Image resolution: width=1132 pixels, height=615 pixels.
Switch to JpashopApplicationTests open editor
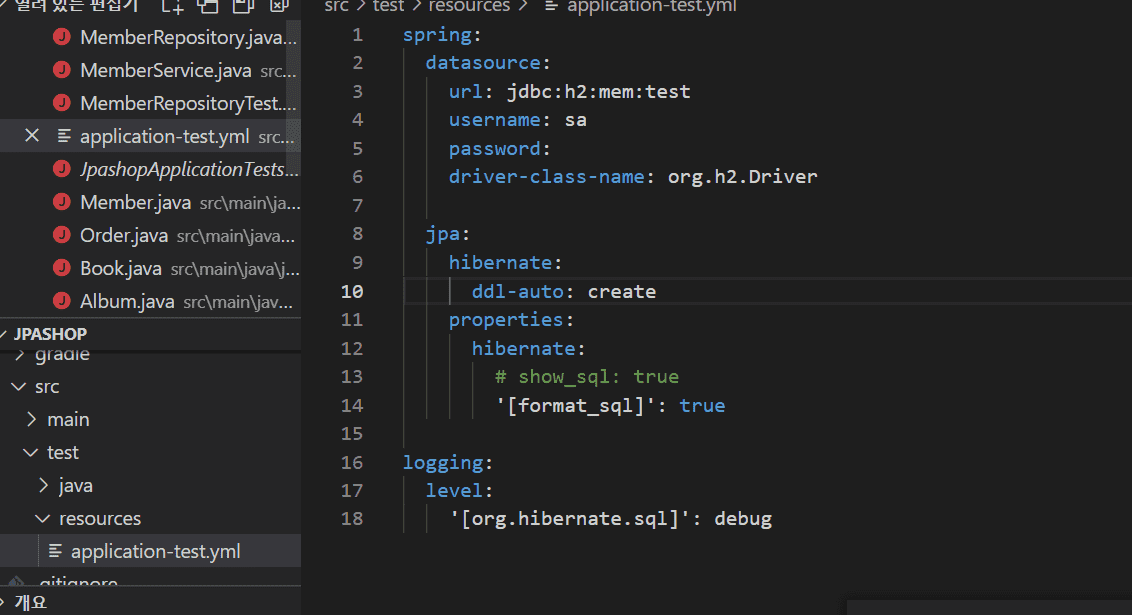(182, 169)
